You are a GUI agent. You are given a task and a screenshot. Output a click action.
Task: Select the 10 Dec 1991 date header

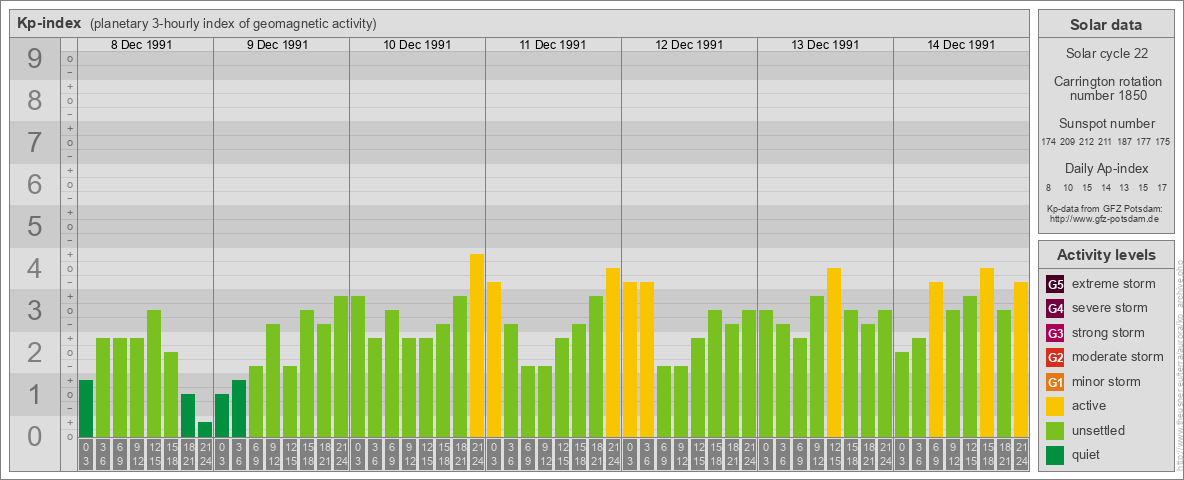(417, 45)
